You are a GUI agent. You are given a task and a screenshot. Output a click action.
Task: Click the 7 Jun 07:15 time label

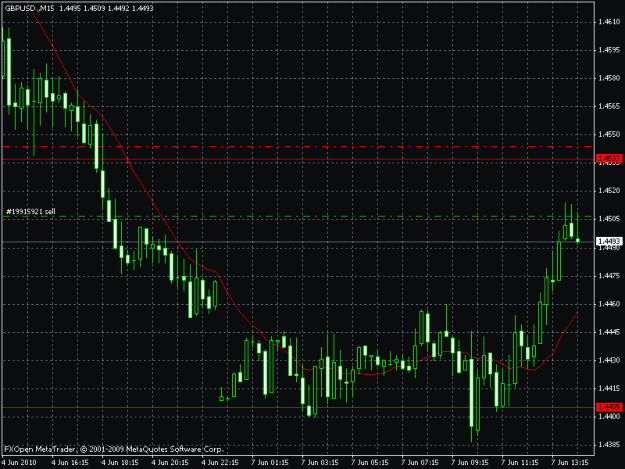pyautogui.click(x=420, y=463)
